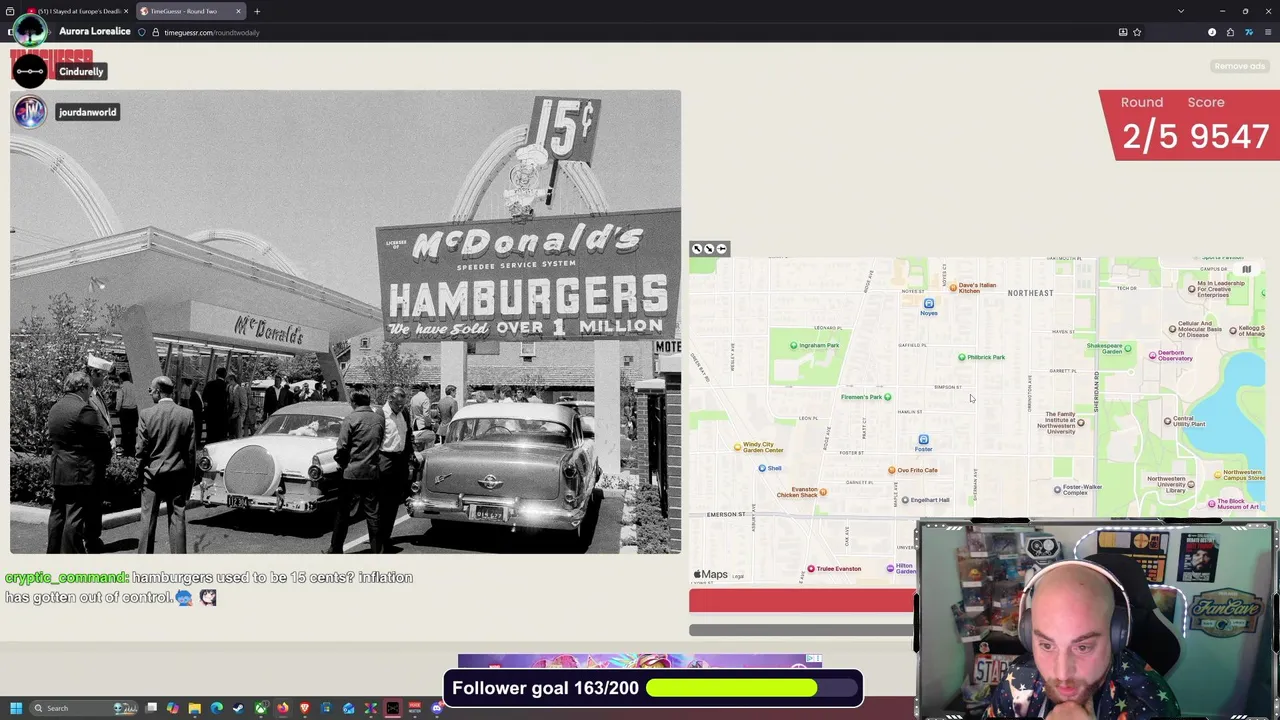Open the Xbox app from taskbar
This screenshot has width=1280, height=720.
[261, 708]
